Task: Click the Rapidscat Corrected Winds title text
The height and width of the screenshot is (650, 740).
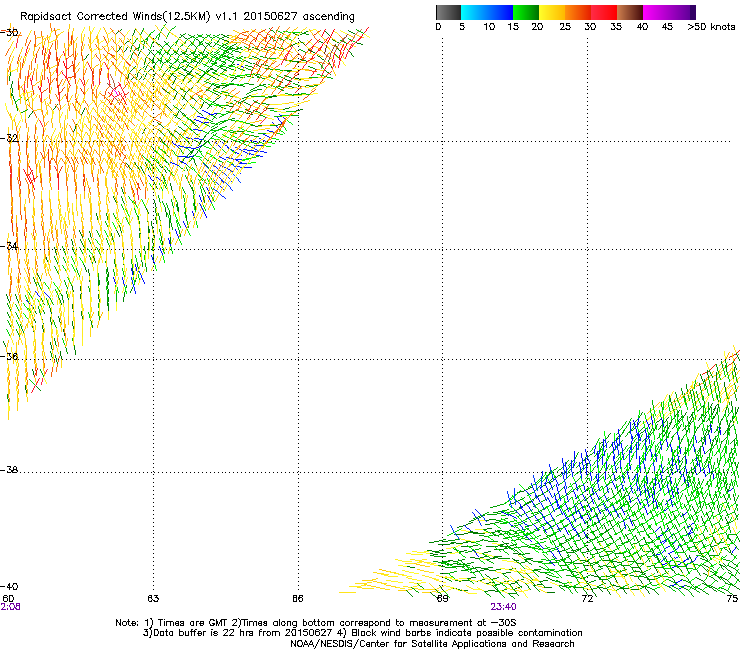Action: (187, 17)
